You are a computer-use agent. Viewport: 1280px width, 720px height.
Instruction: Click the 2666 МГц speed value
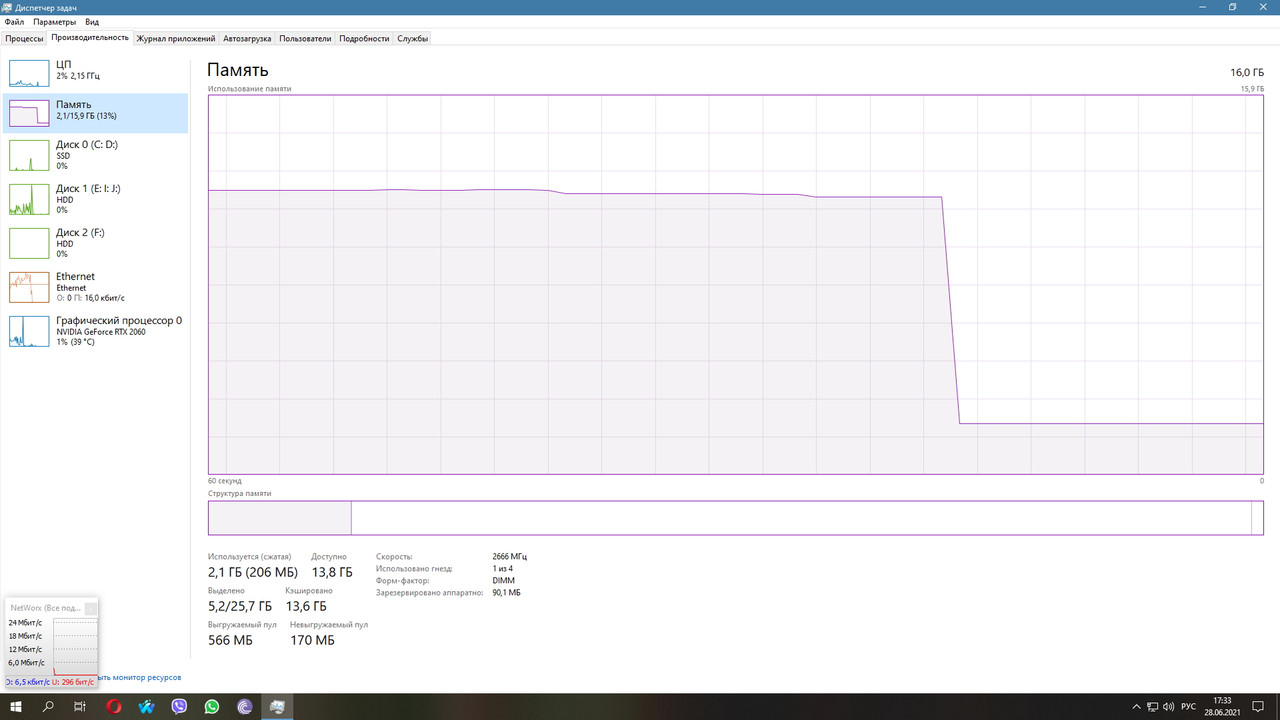pyautogui.click(x=509, y=556)
